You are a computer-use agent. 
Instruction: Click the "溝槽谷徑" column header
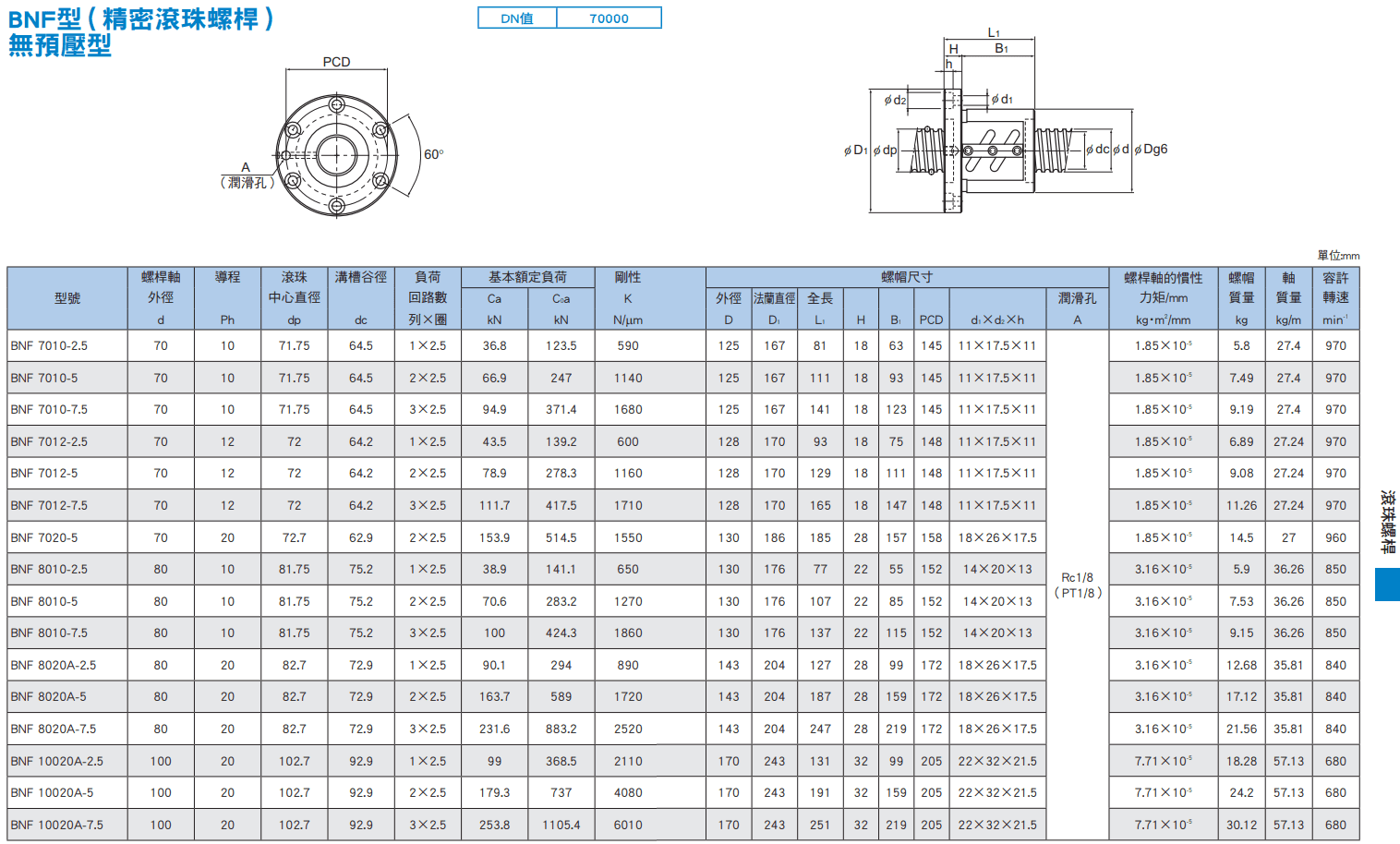[x=361, y=298]
